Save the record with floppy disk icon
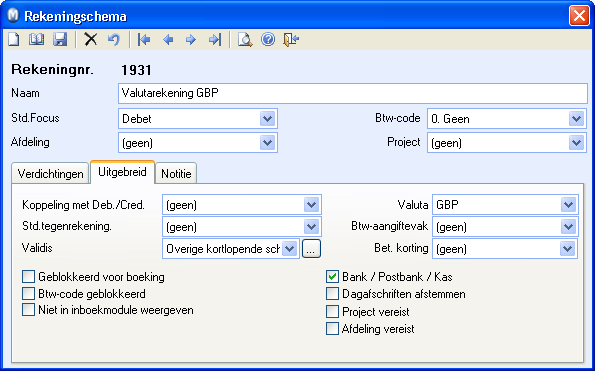Image resolution: width=595 pixels, height=371 pixels. (x=60, y=39)
